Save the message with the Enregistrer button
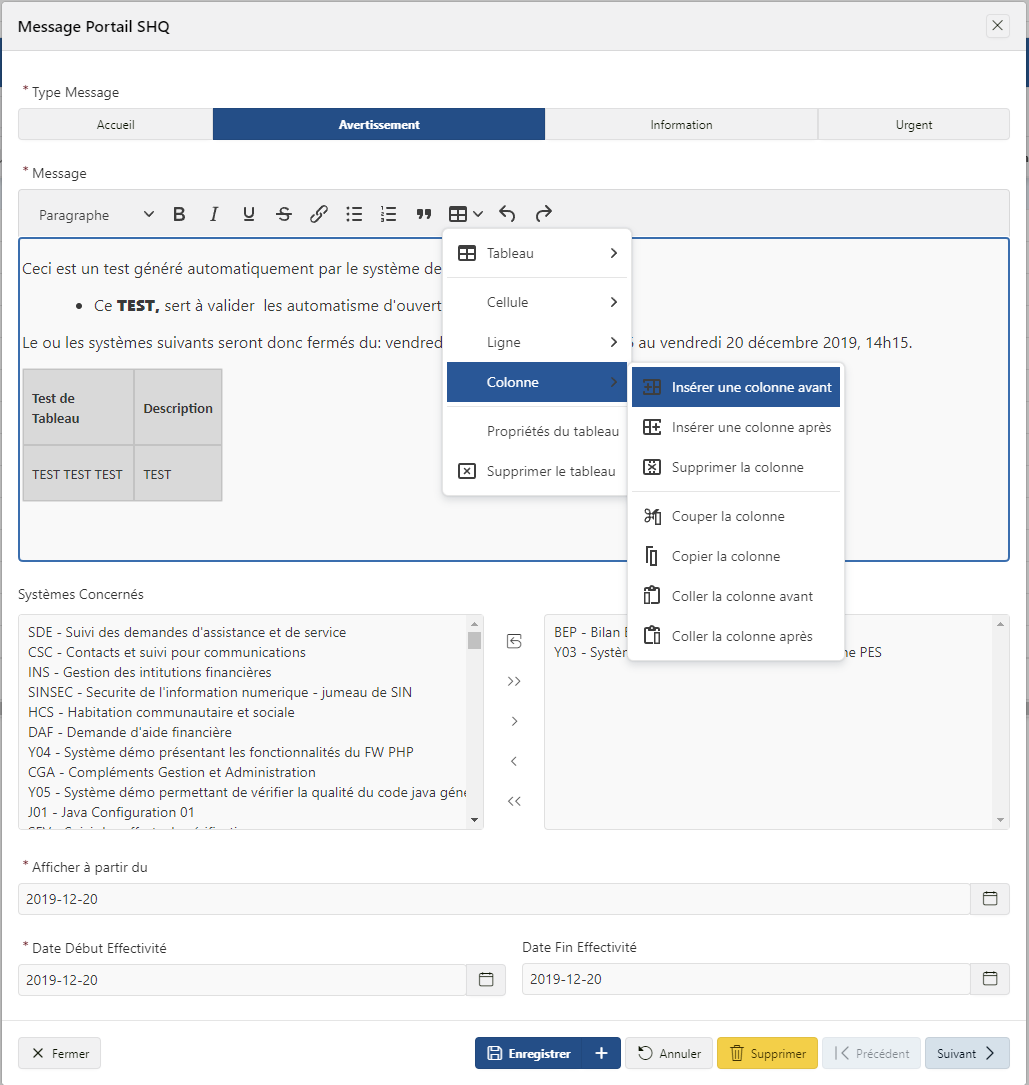1029x1085 pixels. coord(538,1053)
